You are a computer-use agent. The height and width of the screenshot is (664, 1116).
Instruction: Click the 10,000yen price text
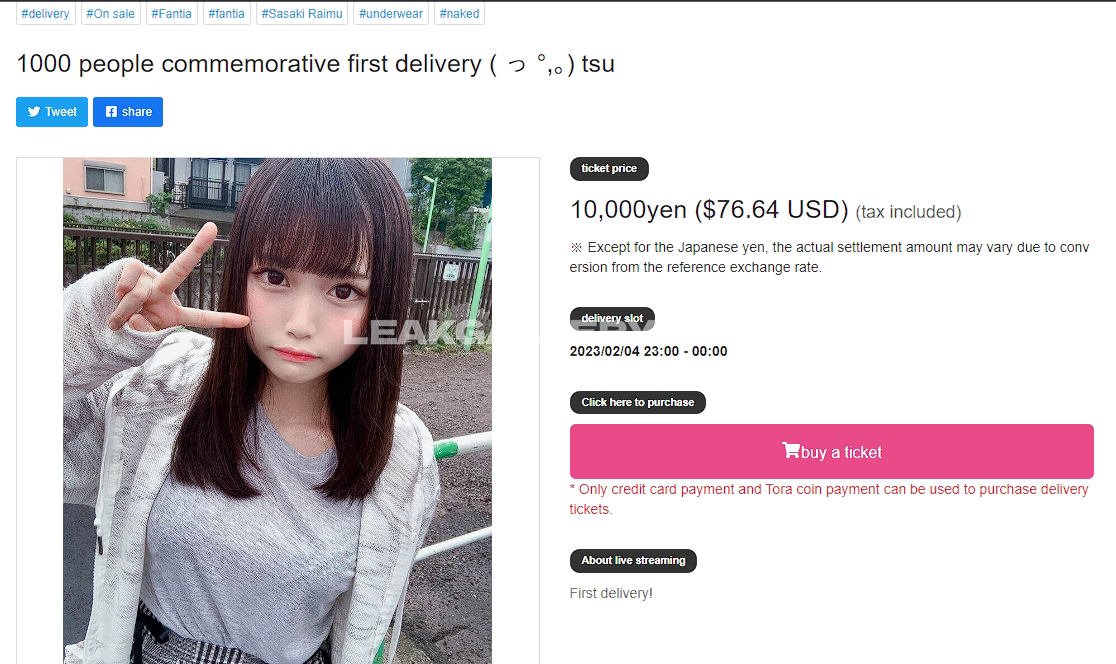click(x=628, y=210)
